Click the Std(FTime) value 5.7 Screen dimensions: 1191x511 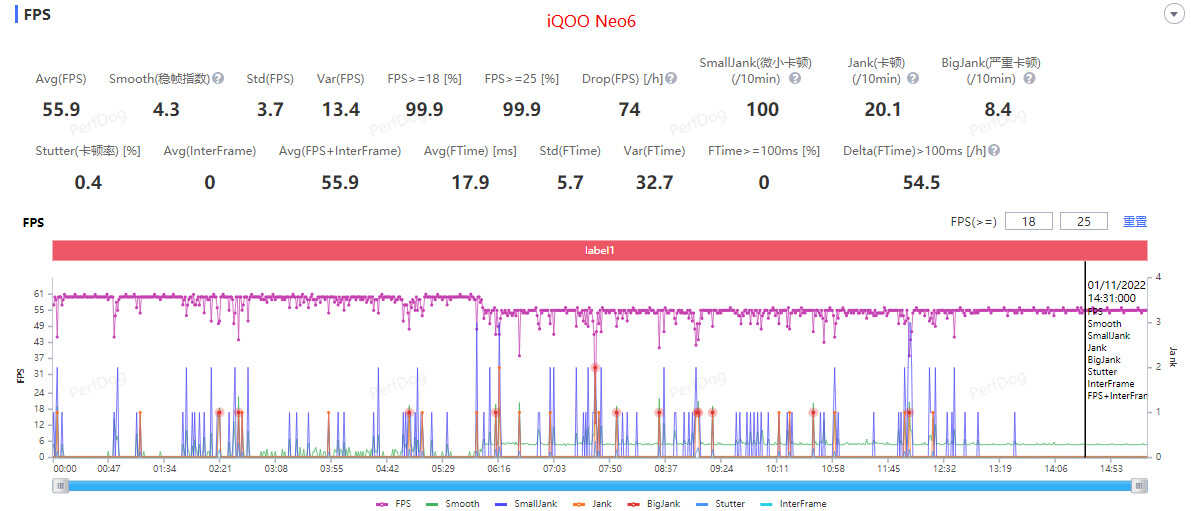point(570,182)
